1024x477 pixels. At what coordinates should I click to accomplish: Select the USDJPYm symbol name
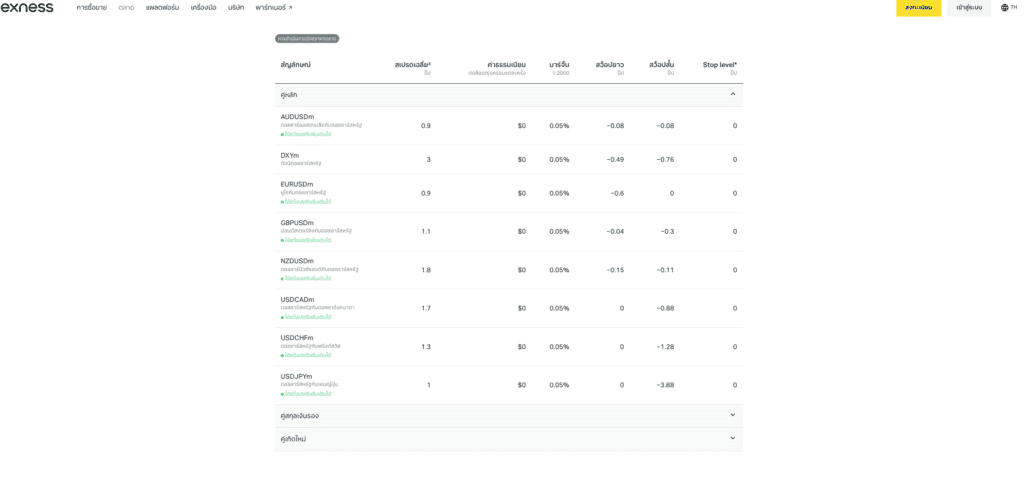click(x=296, y=376)
